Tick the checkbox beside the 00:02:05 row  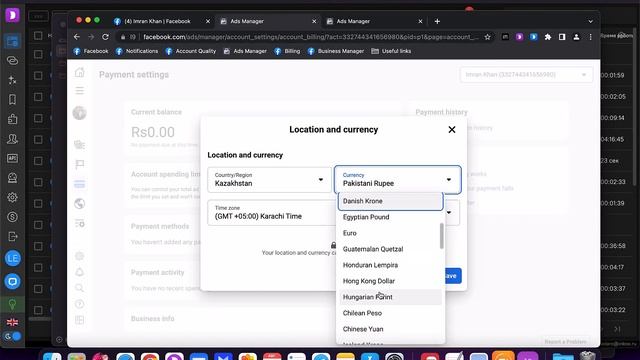(x=38, y=97)
